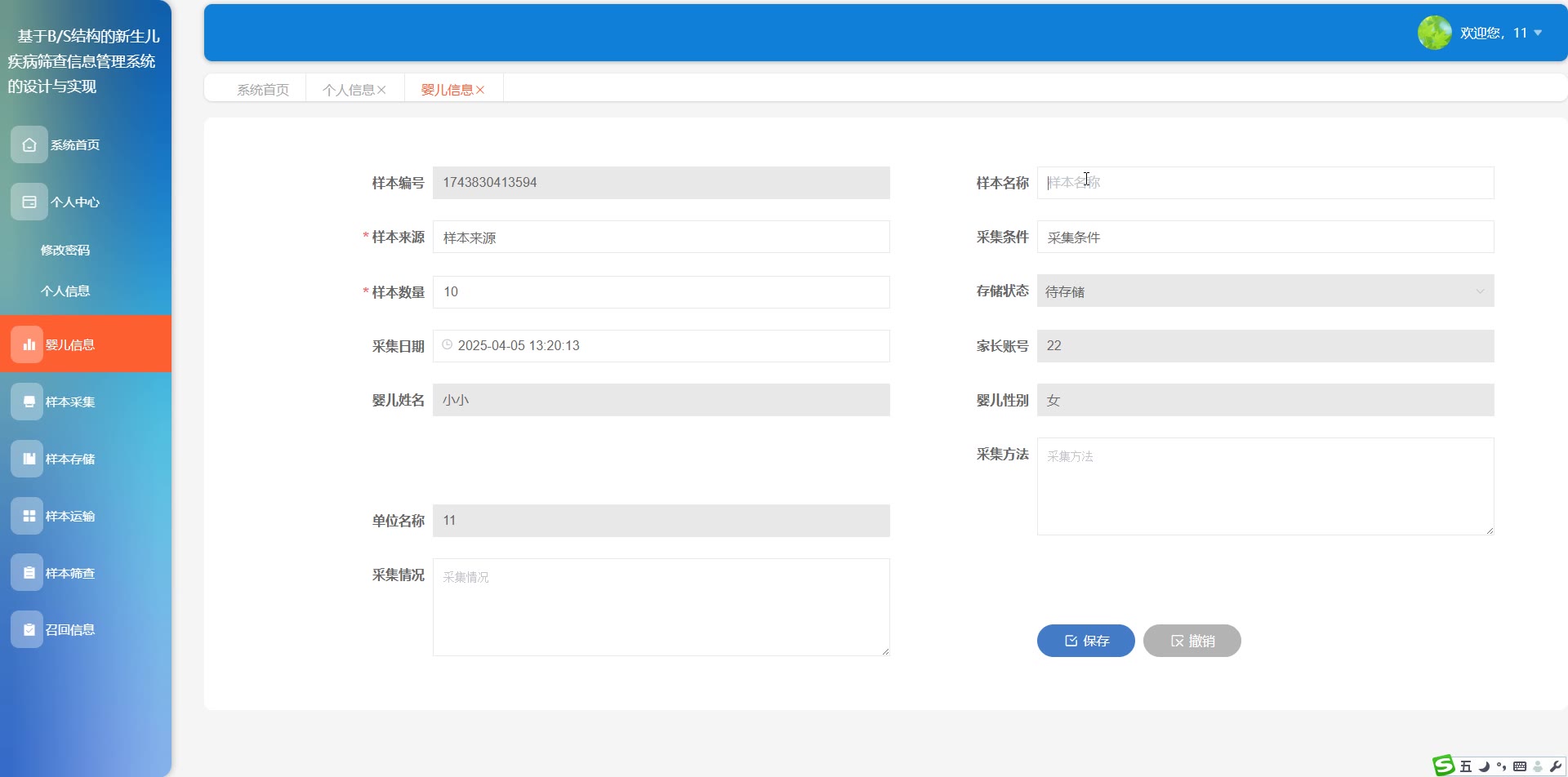Open 修改密码 in the sidebar
Viewport: 1568px width, 777px height.
pyautogui.click(x=65, y=250)
